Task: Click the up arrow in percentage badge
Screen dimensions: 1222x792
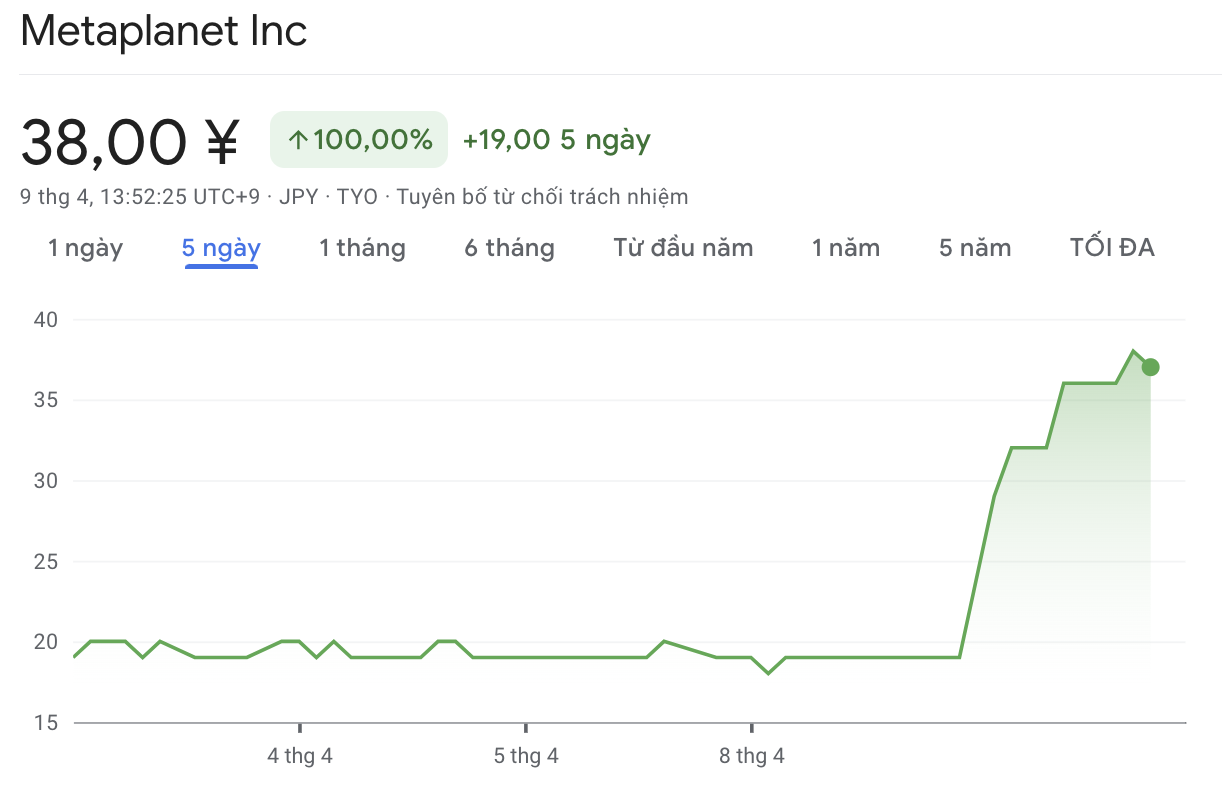Action: coord(298,140)
